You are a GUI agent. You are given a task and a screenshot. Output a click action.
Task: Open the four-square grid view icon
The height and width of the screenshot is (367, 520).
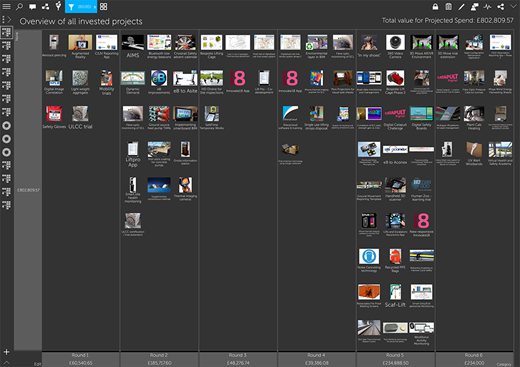(104, 7)
